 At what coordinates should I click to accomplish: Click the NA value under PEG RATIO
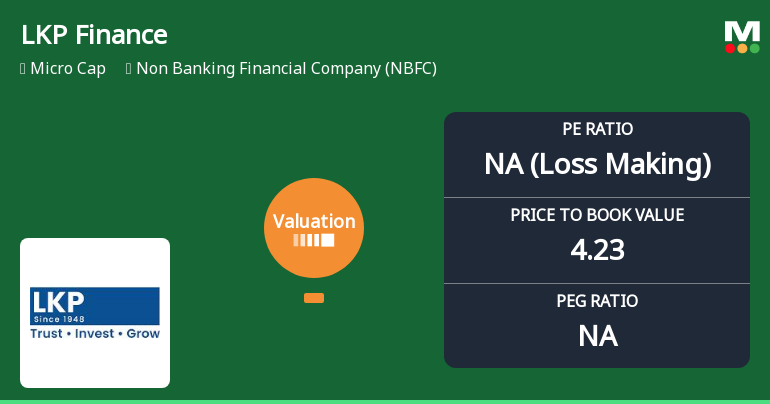(597, 336)
